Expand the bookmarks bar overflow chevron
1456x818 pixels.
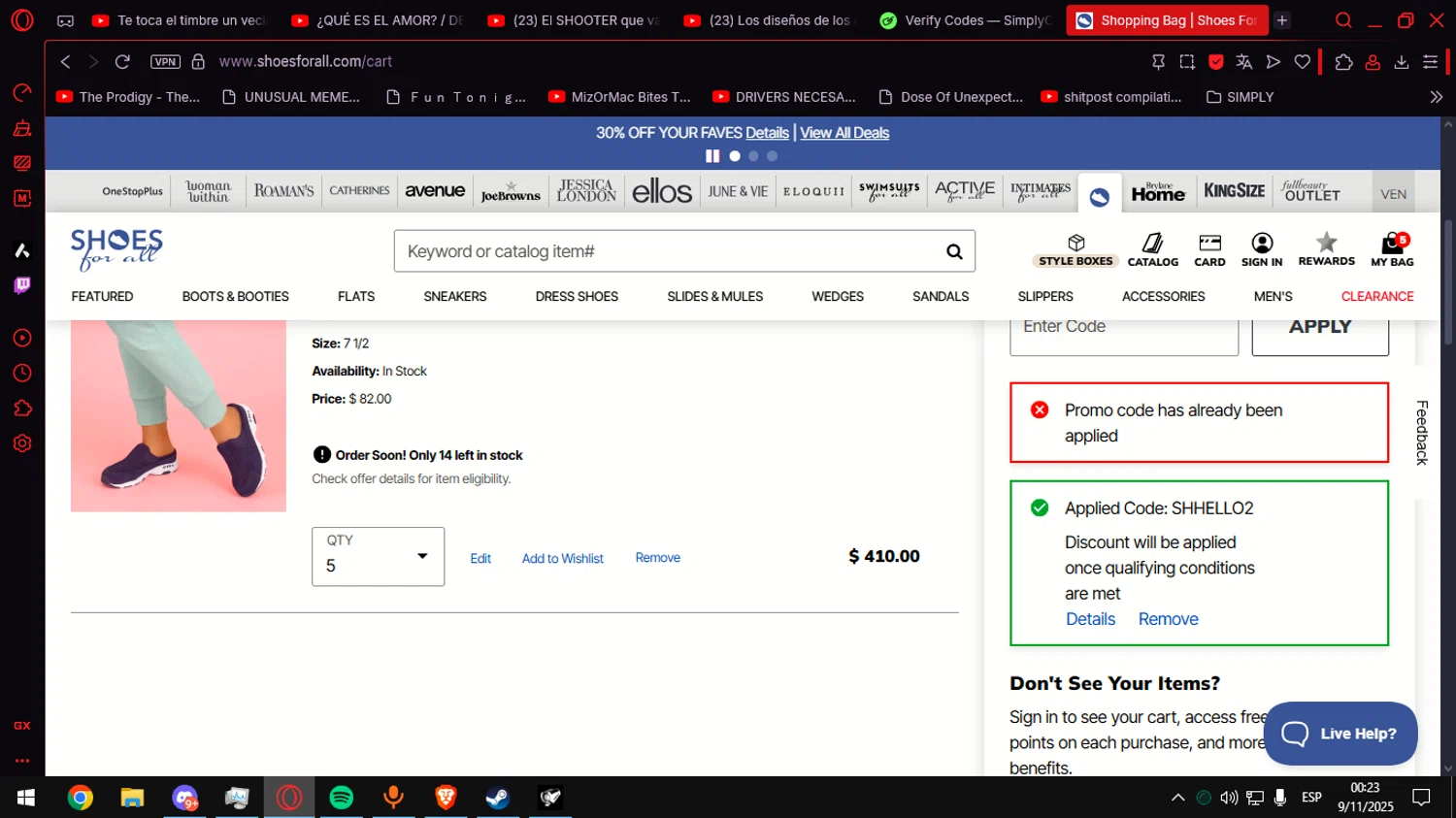pyautogui.click(x=1436, y=97)
